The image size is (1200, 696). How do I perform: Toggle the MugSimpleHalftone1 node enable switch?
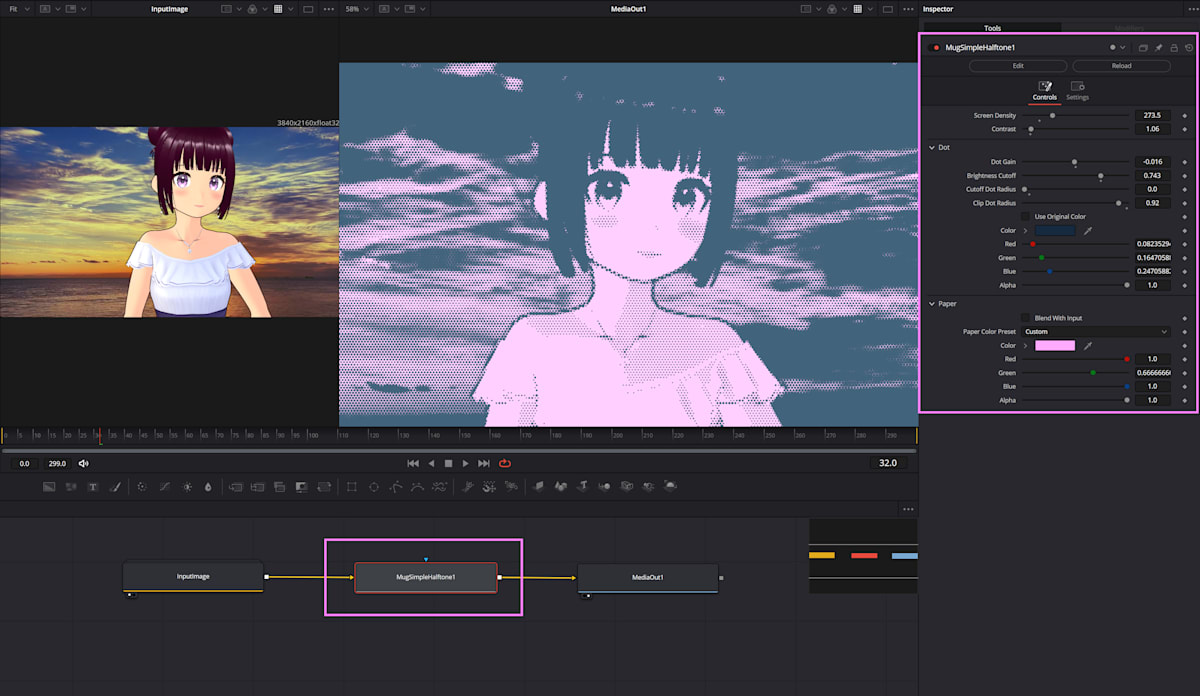pyautogui.click(x=934, y=47)
